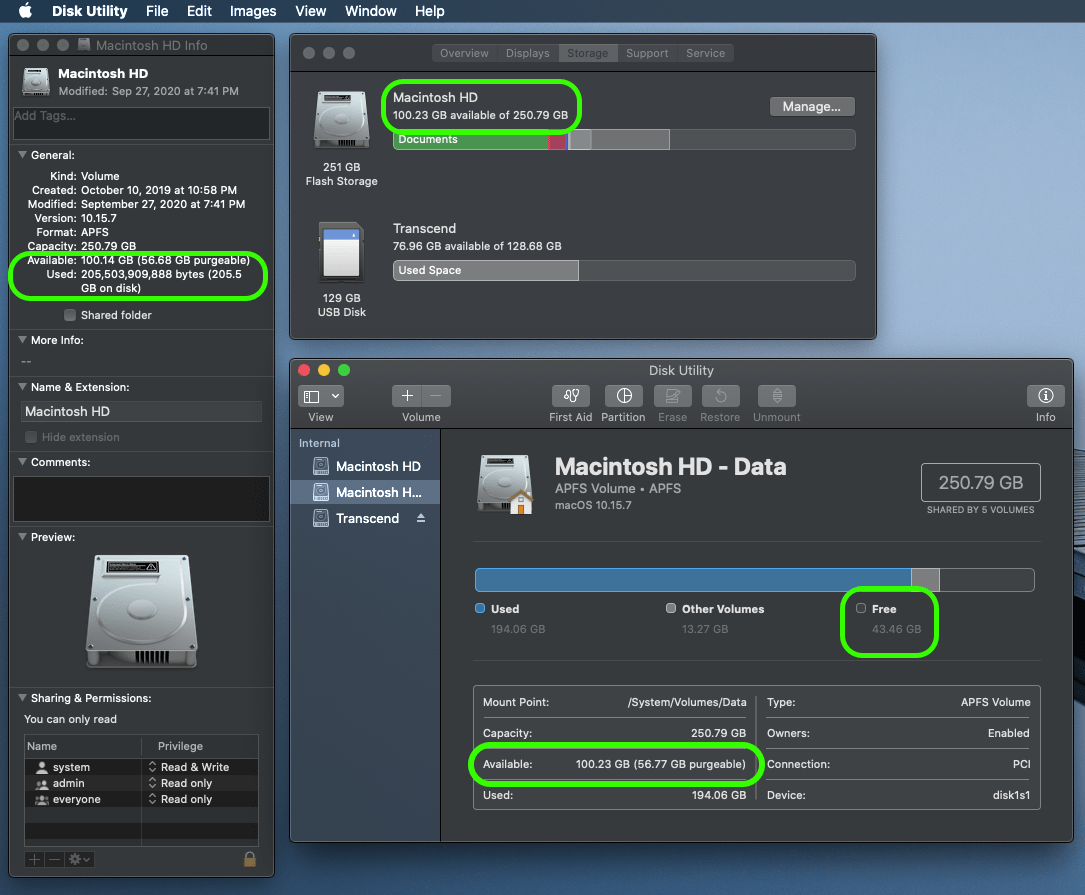Select the admin user row
The height and width of the screenshot is (895, 1085).
(141, 783)
